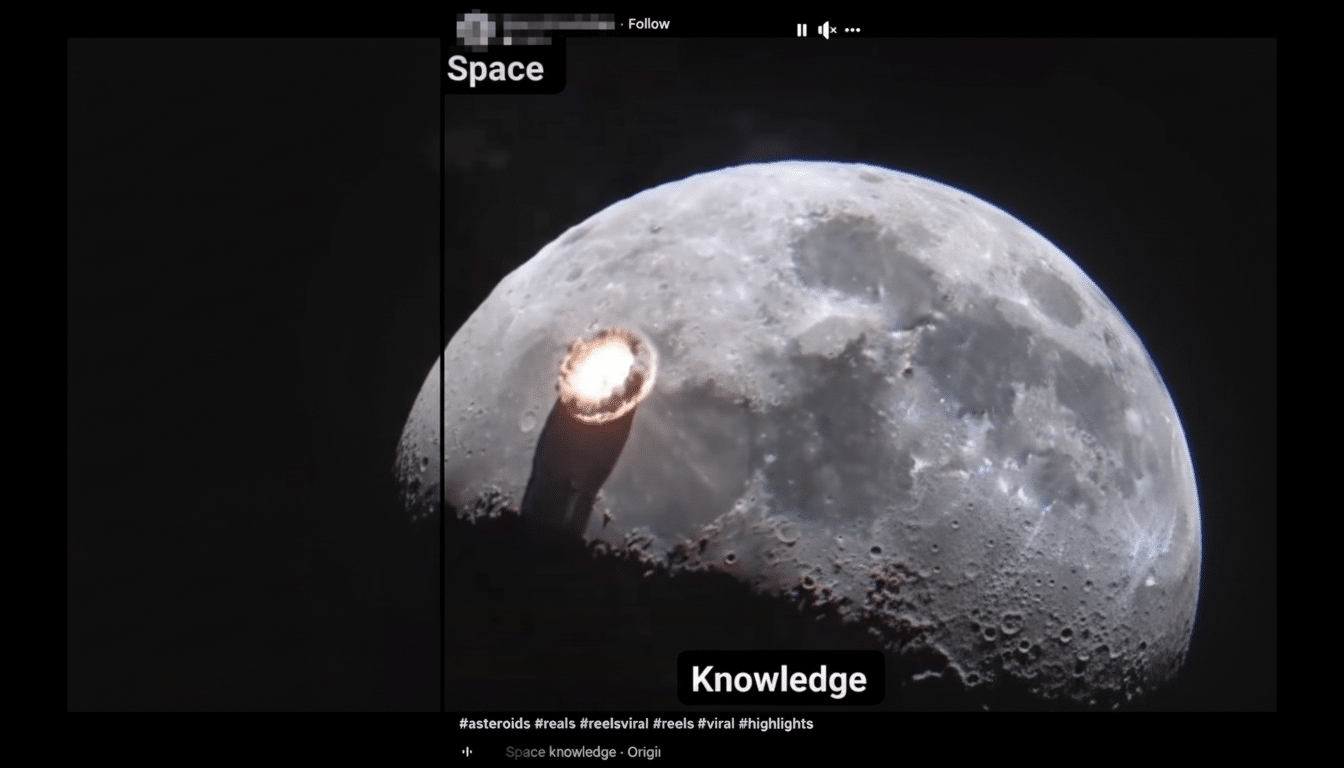Open the three-dot more options menu
The width and height of the screenshot is (1344, 768).
pyautogui.click(x=852, y=30)
